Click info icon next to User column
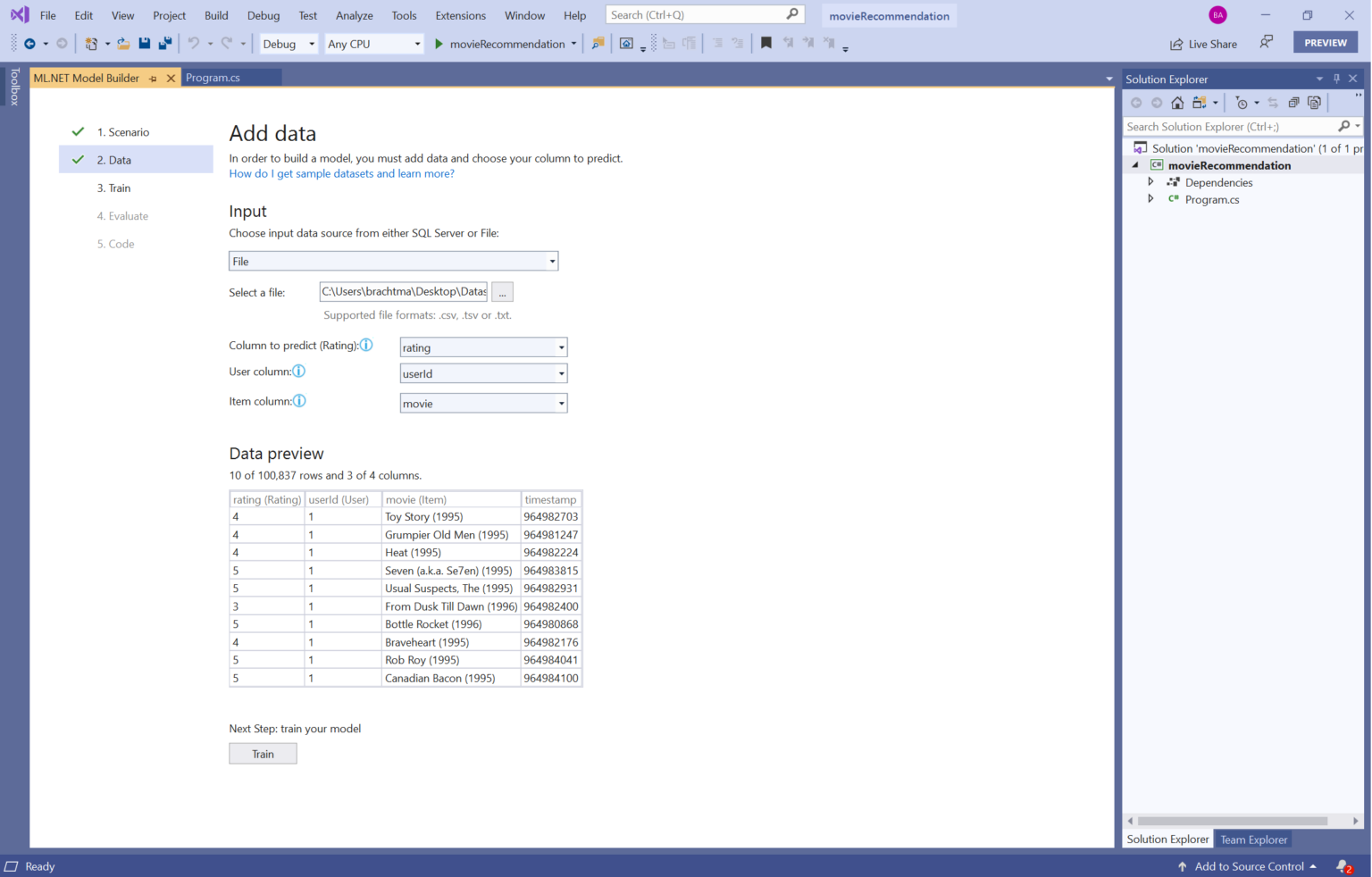Image resolution: width=1372 pixels, height=877 pixels. pyautogui.click(x=299, y=371)
